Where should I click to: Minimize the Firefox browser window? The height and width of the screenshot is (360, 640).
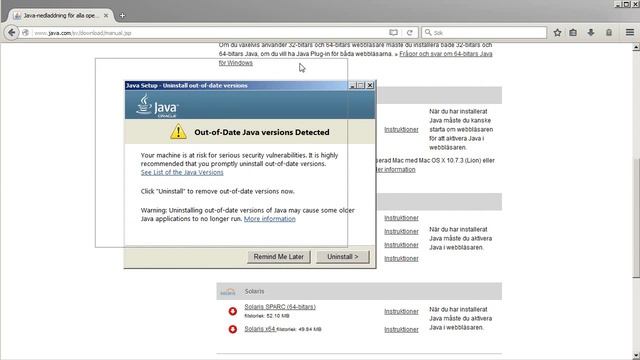[618, 4]
